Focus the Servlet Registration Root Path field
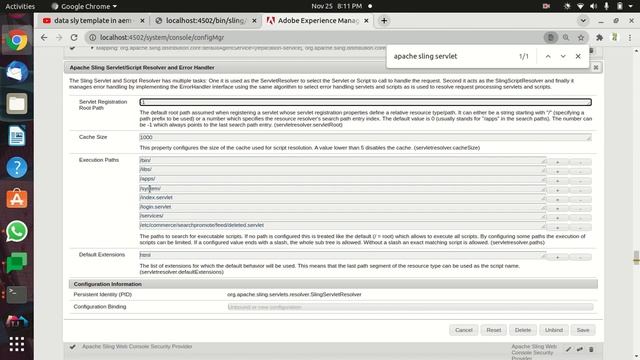Viewport: 640px width, 360px height. click(x=365, y=102)
